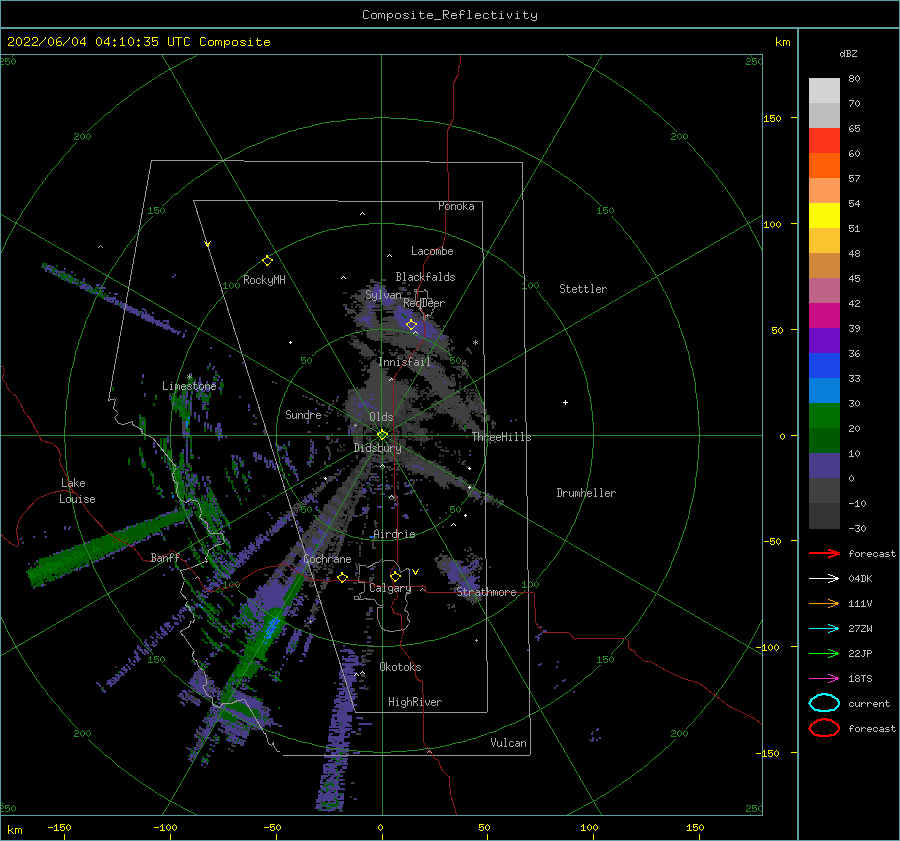Click the Blackfalds label
The height and width of the screenshot is (841, 900).
pos(425,277)
